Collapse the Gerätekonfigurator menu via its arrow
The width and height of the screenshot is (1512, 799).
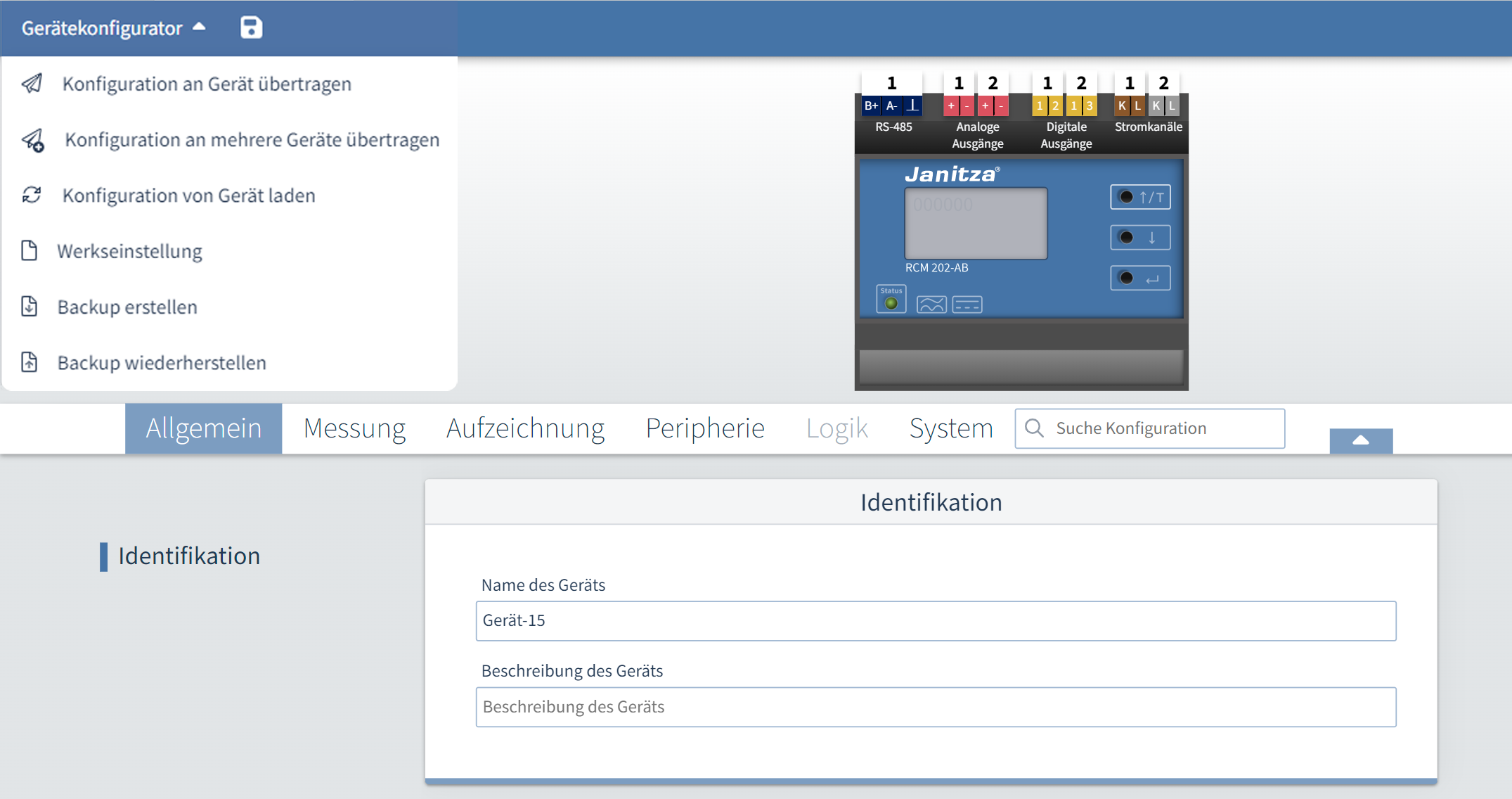pyautogui.click(x=199, y=26)
